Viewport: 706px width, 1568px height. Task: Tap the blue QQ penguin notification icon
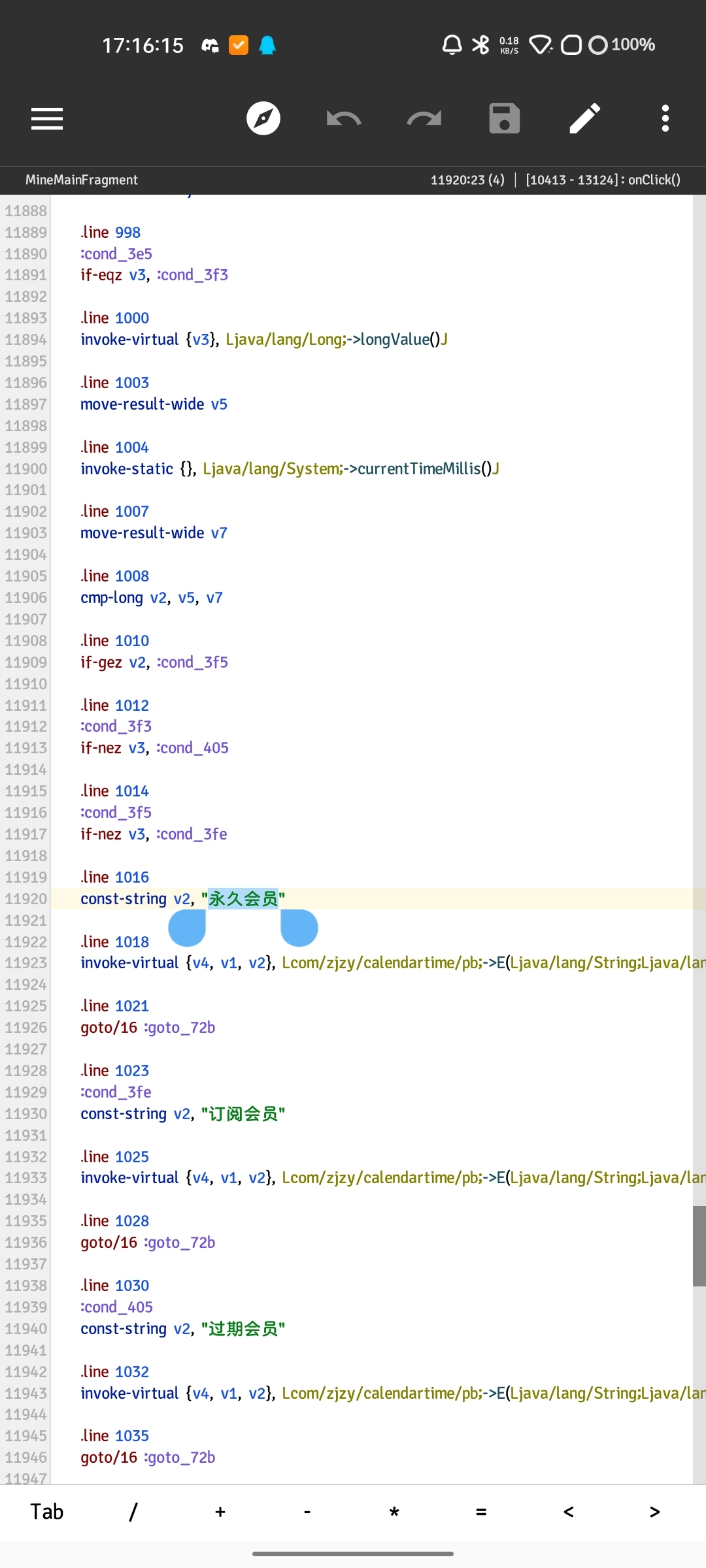[267, 45]
